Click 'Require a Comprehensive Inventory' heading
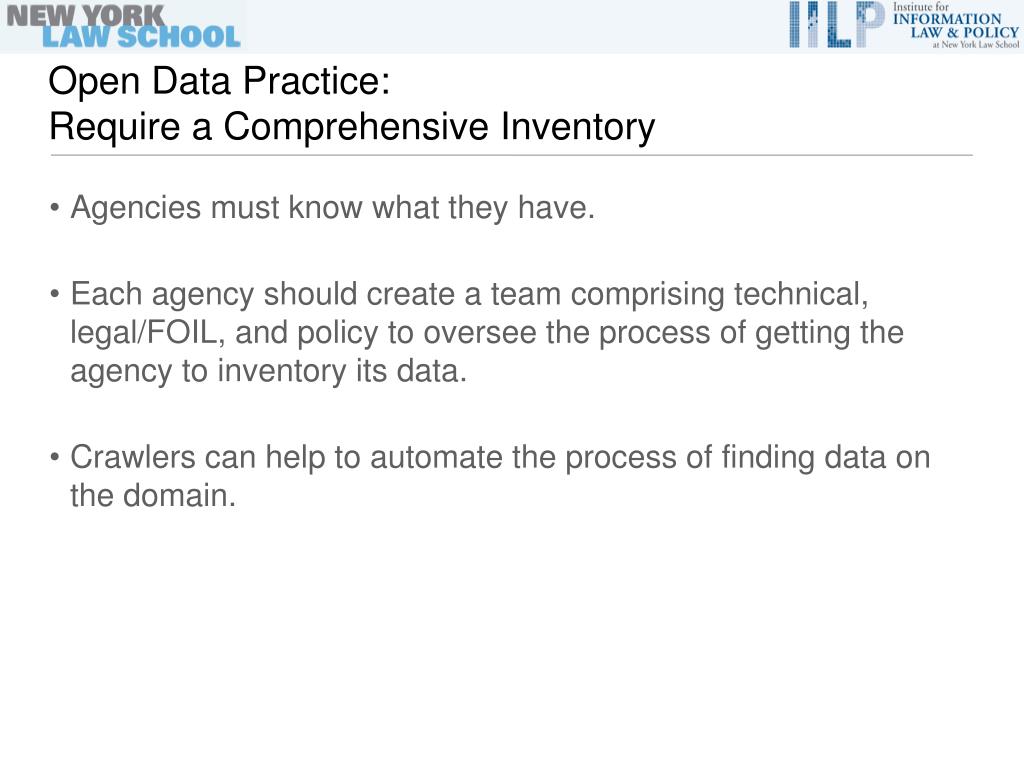Image resolution: width=1024 pixels, height=768 pixels. pos(352,127)
